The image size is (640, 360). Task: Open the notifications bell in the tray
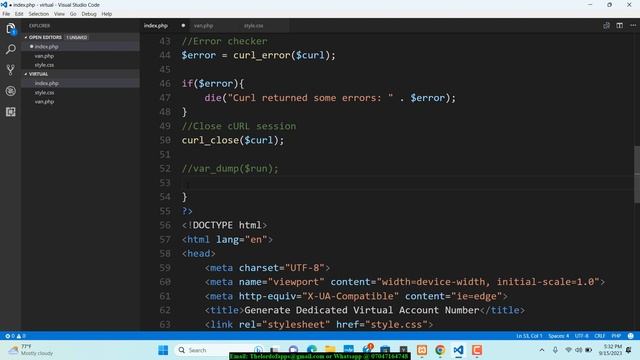[629, 350]
